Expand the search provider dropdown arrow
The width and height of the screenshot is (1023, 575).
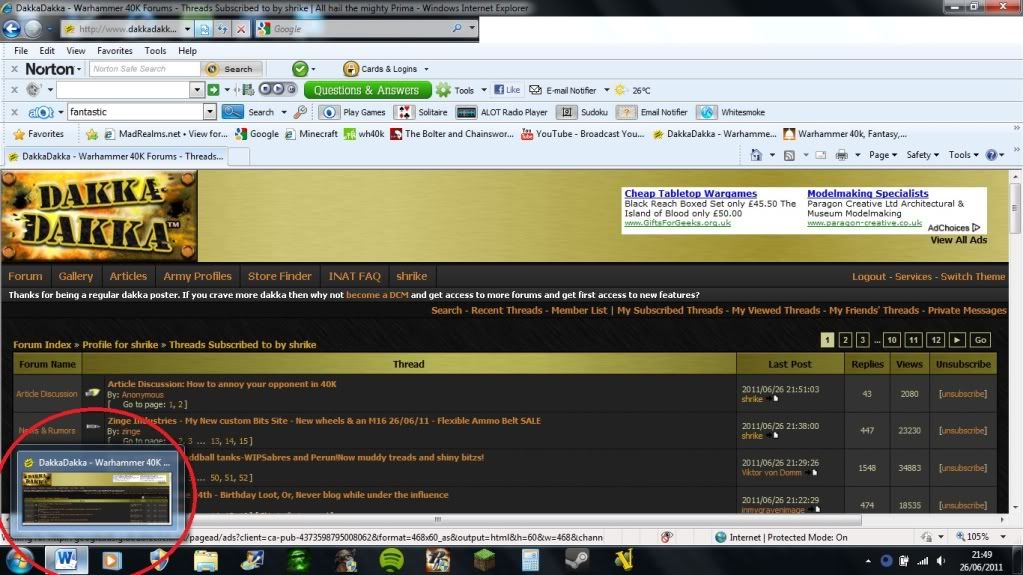[472, 29]
